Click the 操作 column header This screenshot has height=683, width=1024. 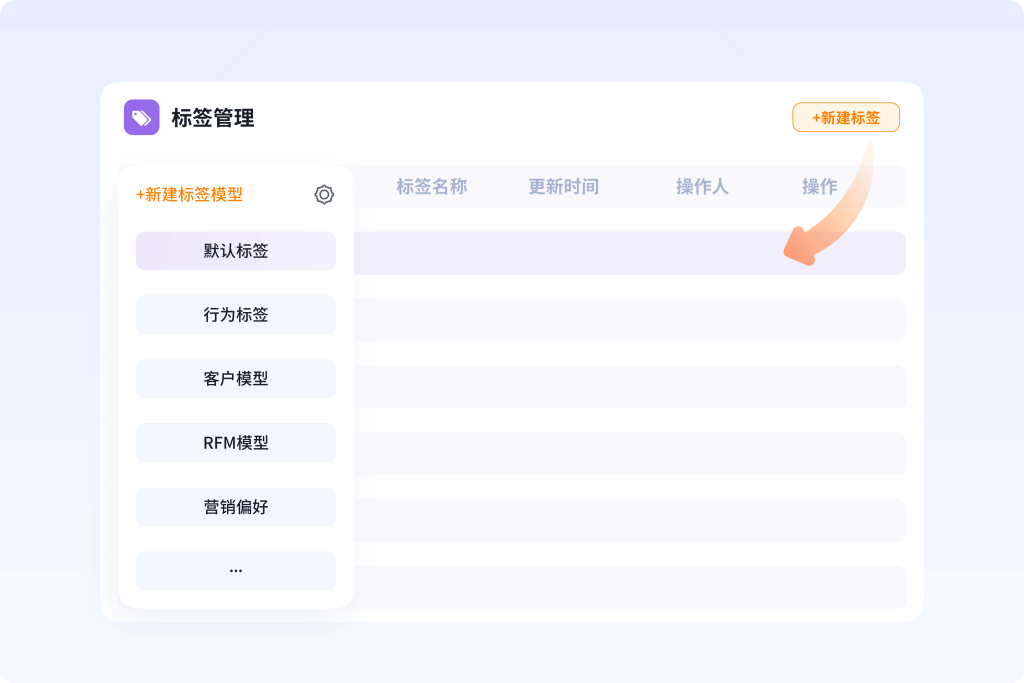point(819,187)
